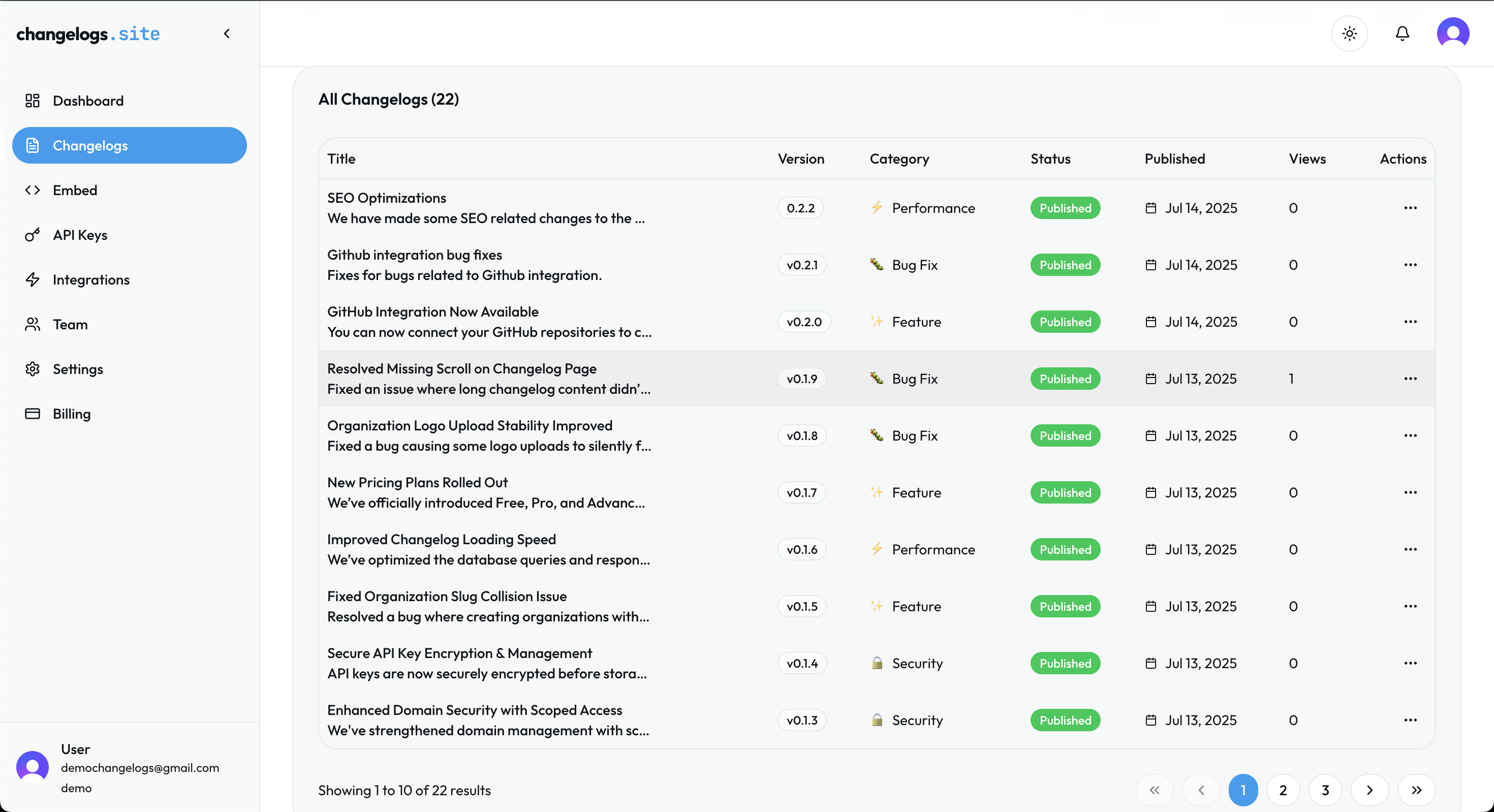Click the Settings gear icon
Screen dimensions: 1494x812
pos(33,369)
